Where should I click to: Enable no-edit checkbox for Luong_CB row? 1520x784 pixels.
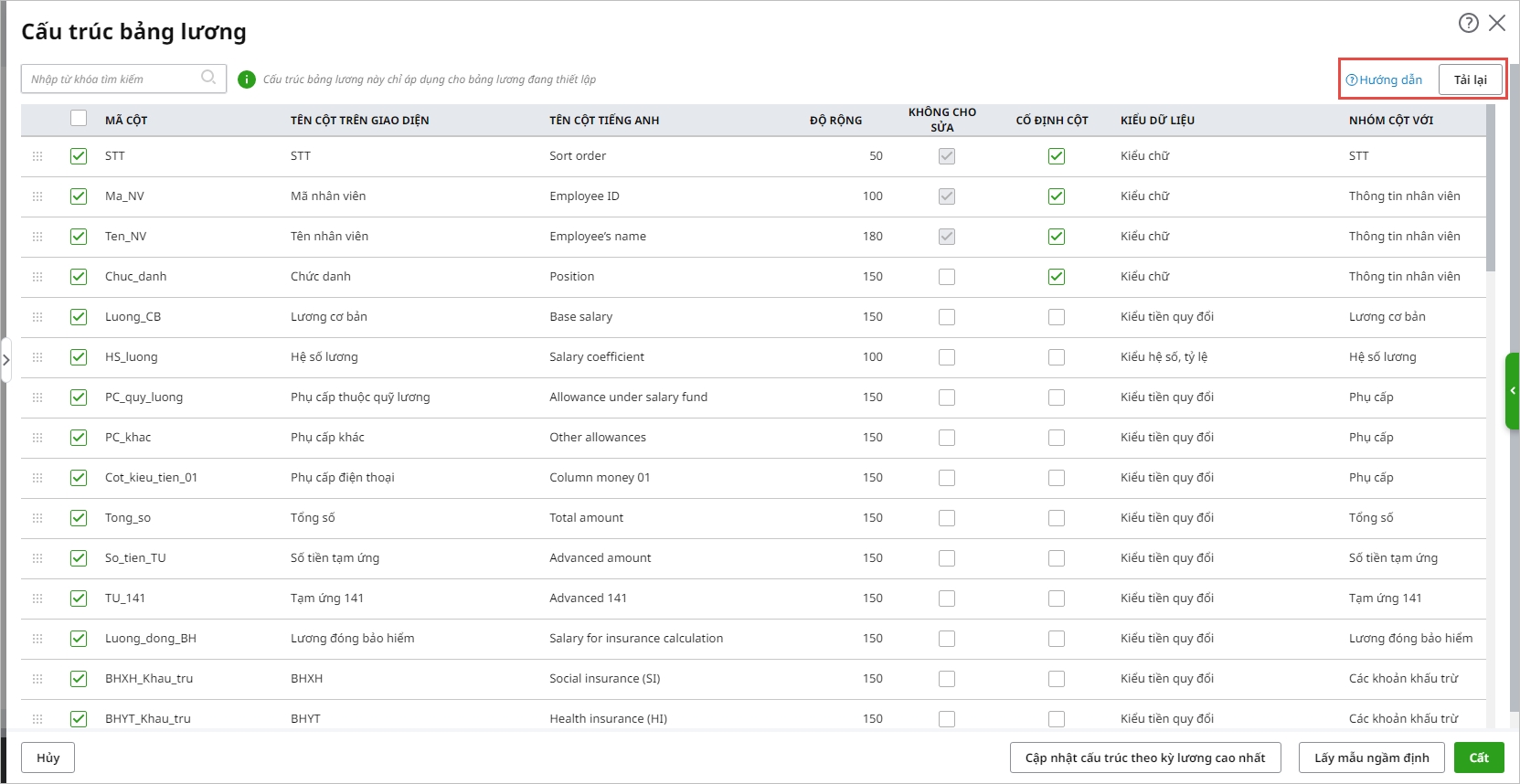[x=947, y=317]
